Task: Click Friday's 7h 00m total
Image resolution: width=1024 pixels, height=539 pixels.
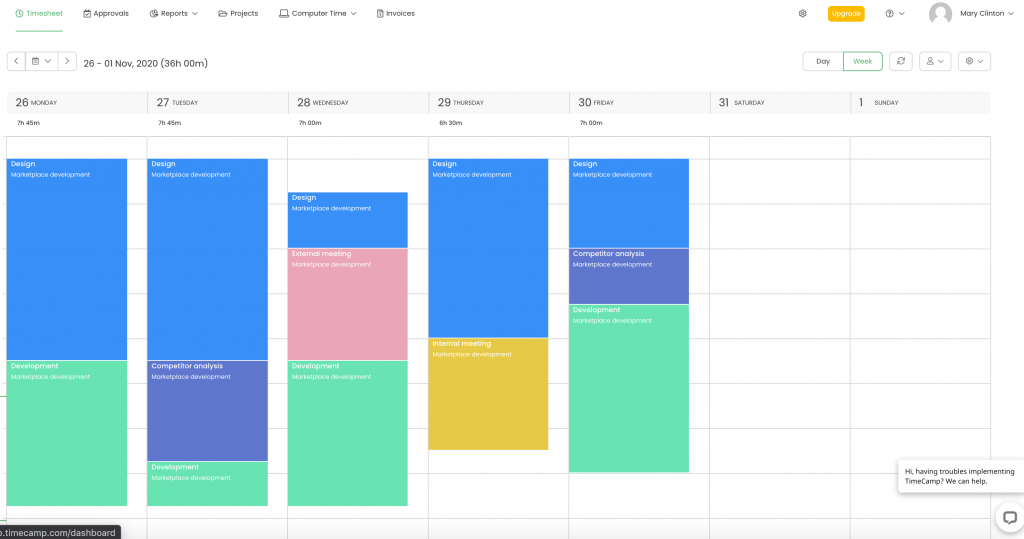Action: (591, 123)
